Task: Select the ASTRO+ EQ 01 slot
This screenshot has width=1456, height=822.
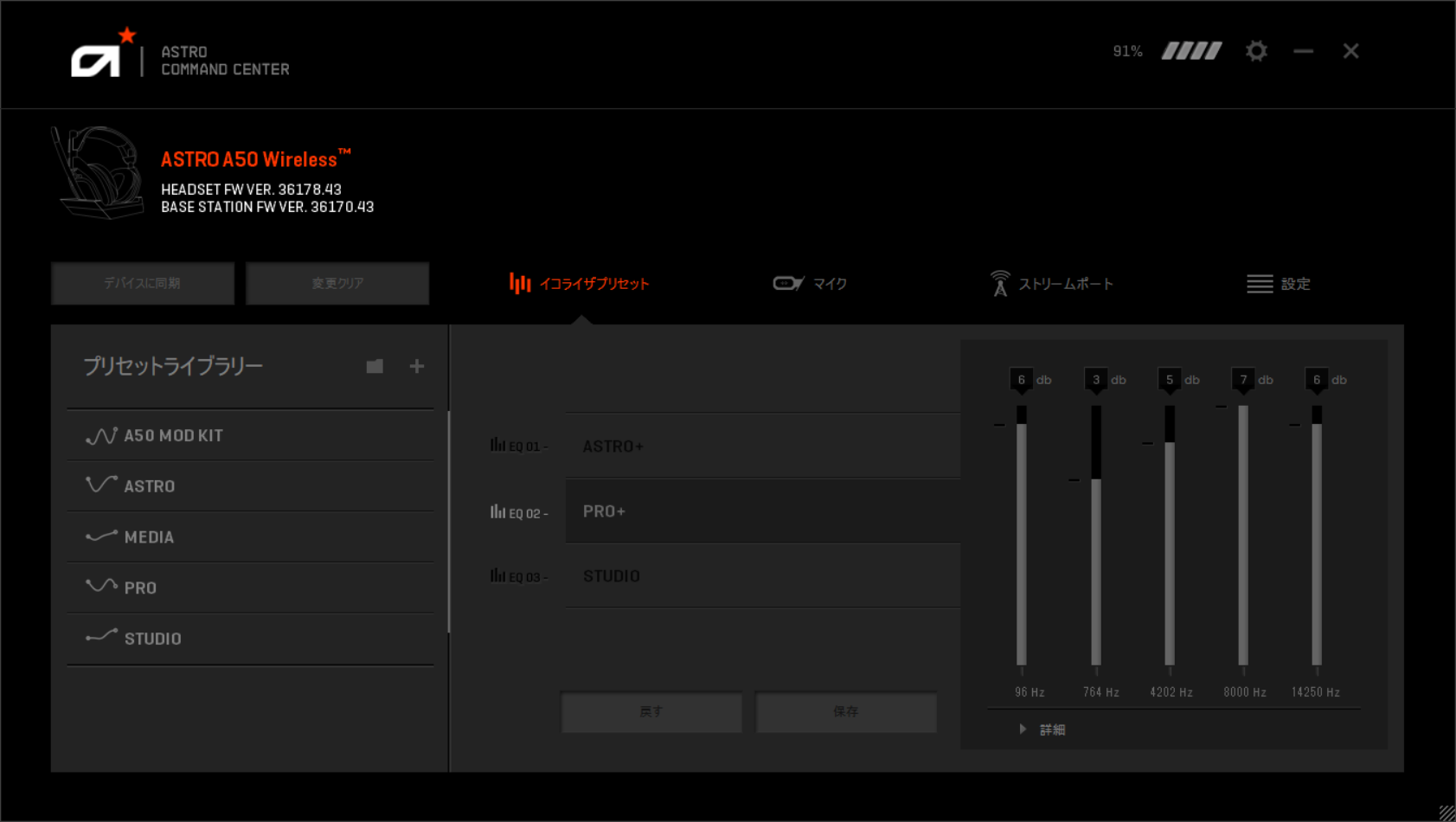Action: click(763, 446)
